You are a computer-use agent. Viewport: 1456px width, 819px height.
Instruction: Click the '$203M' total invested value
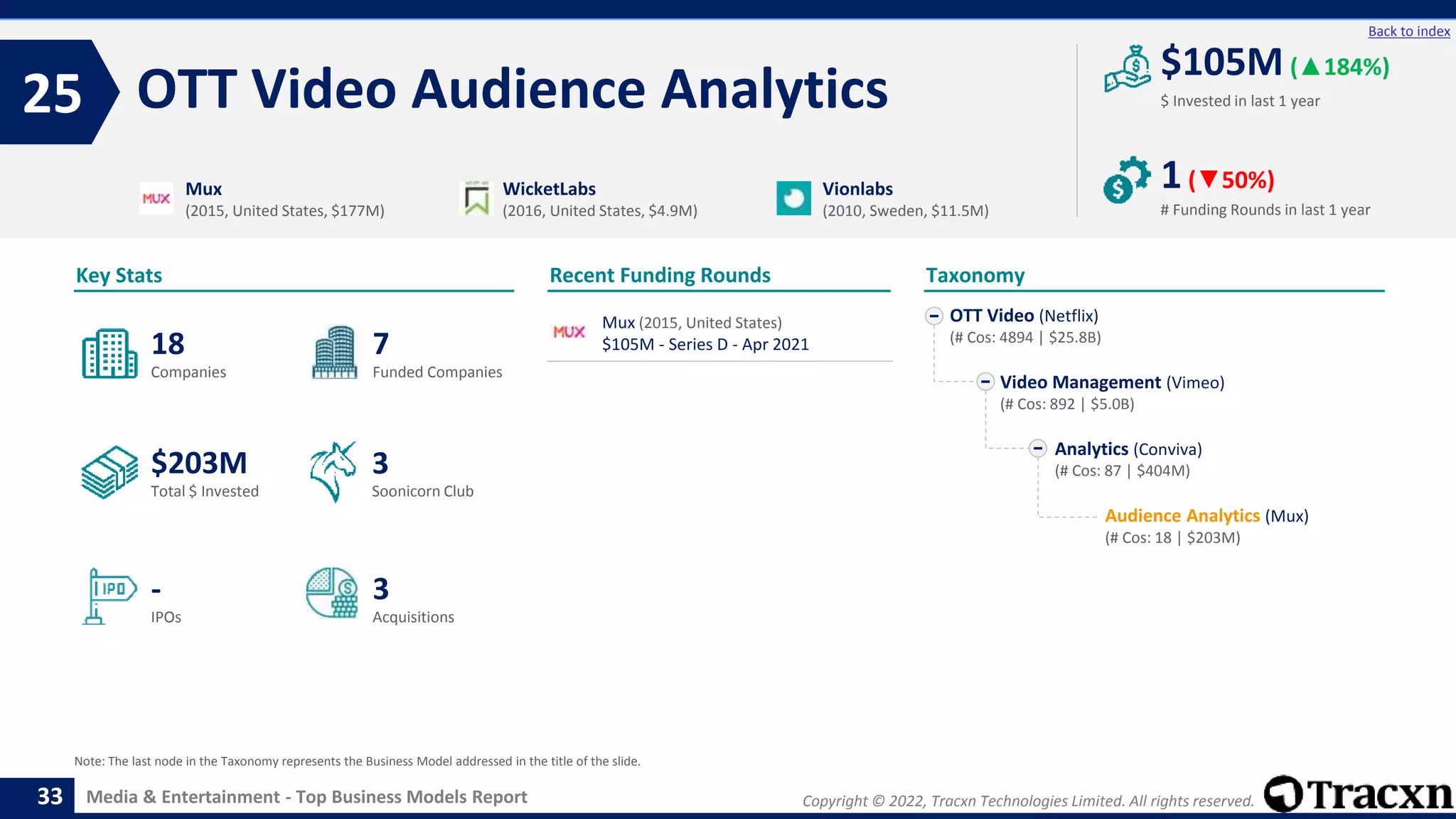pyautogui.click(x=199, y=463)
